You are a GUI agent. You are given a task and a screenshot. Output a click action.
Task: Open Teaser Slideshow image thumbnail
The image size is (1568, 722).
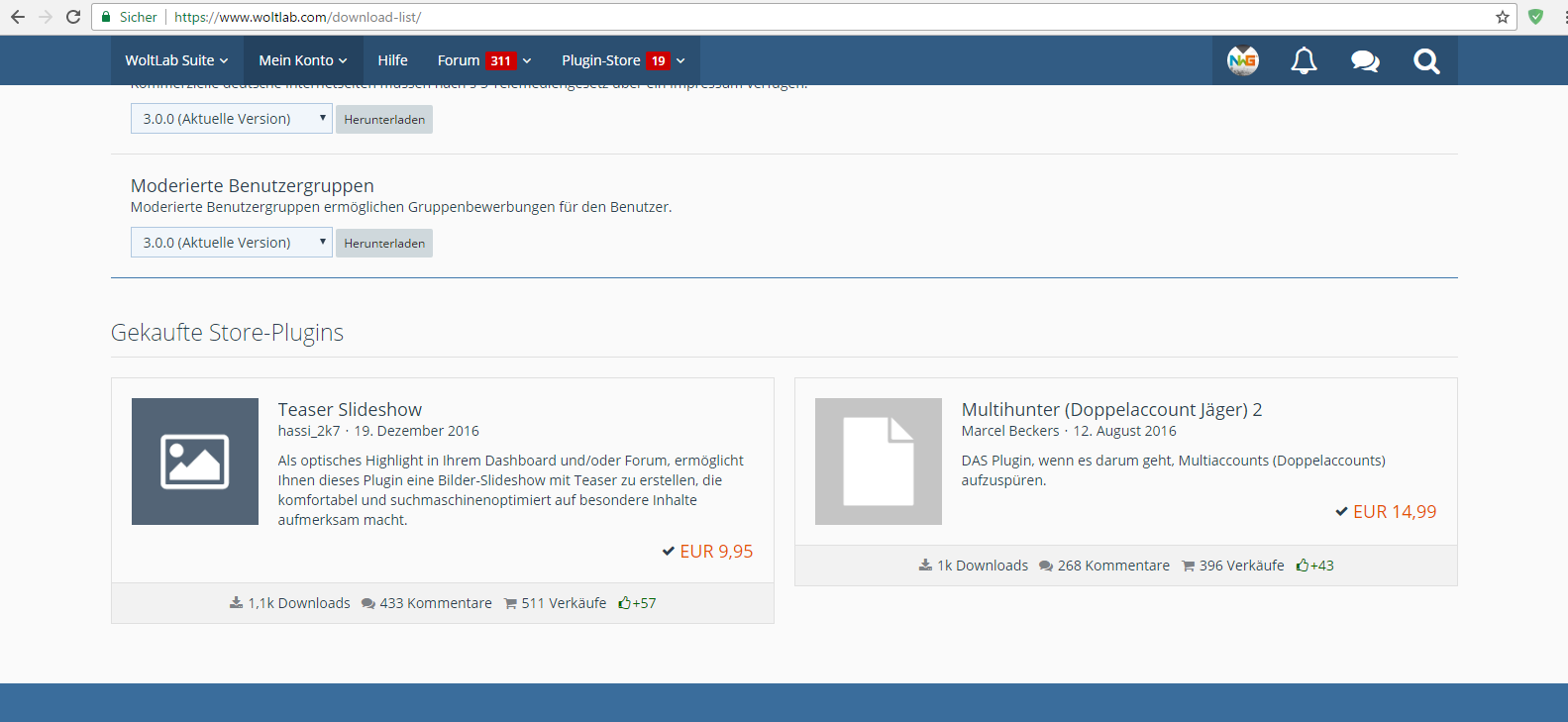pos(195,462)
